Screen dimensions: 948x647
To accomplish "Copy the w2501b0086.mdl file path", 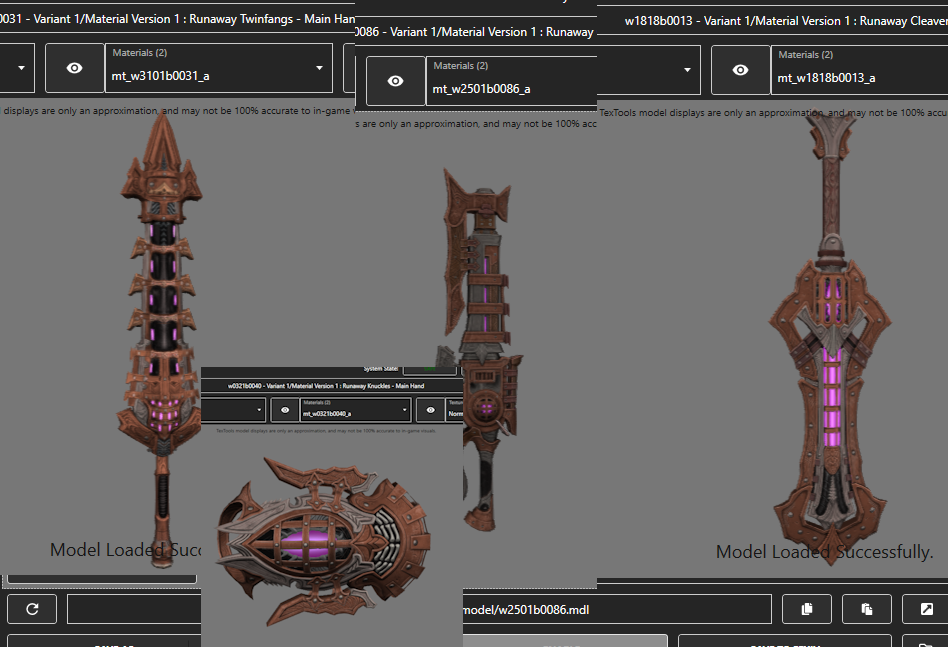I will click(807, 609).
